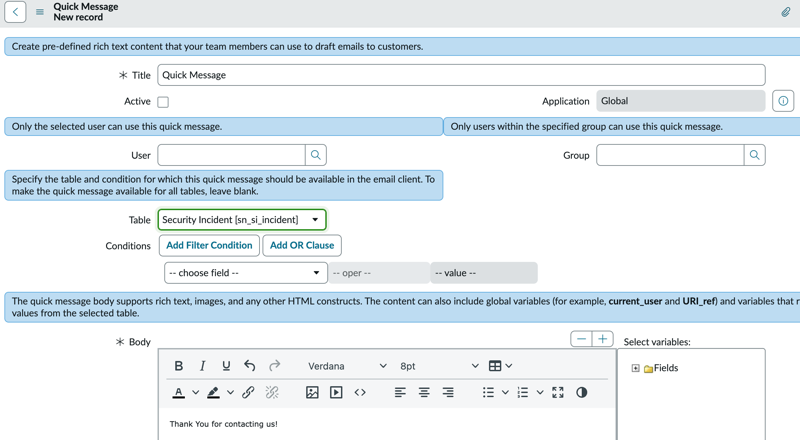This screenshot has height=440, width=800.
Task: Open the highlight color options arrow
Action: click(231, 393)
